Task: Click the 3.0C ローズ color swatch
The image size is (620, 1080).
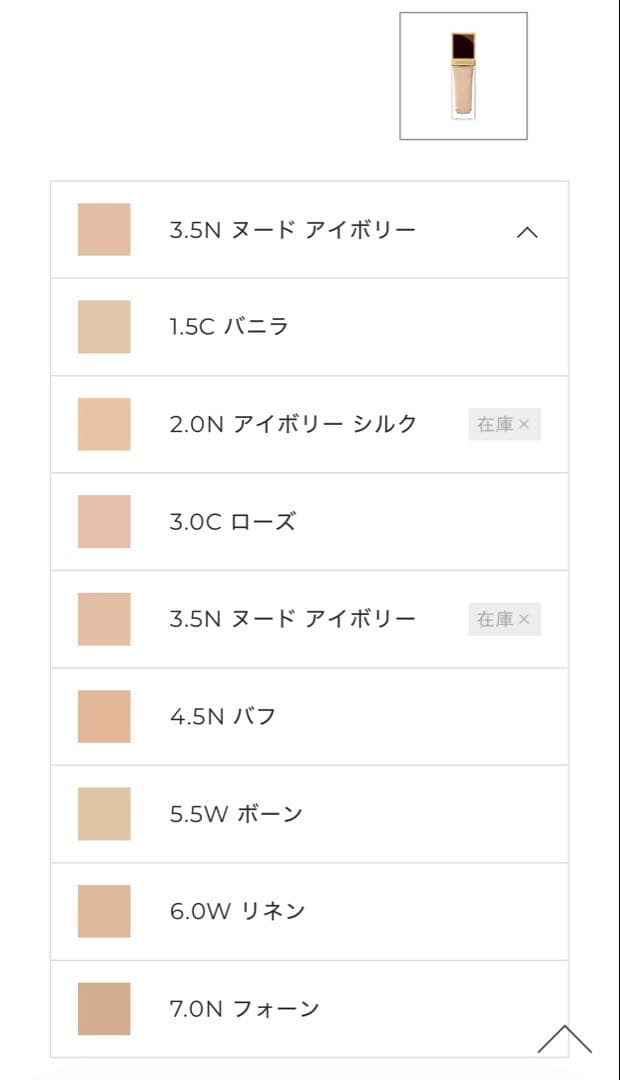Action: pyautogui.click(x=104, y=522)
